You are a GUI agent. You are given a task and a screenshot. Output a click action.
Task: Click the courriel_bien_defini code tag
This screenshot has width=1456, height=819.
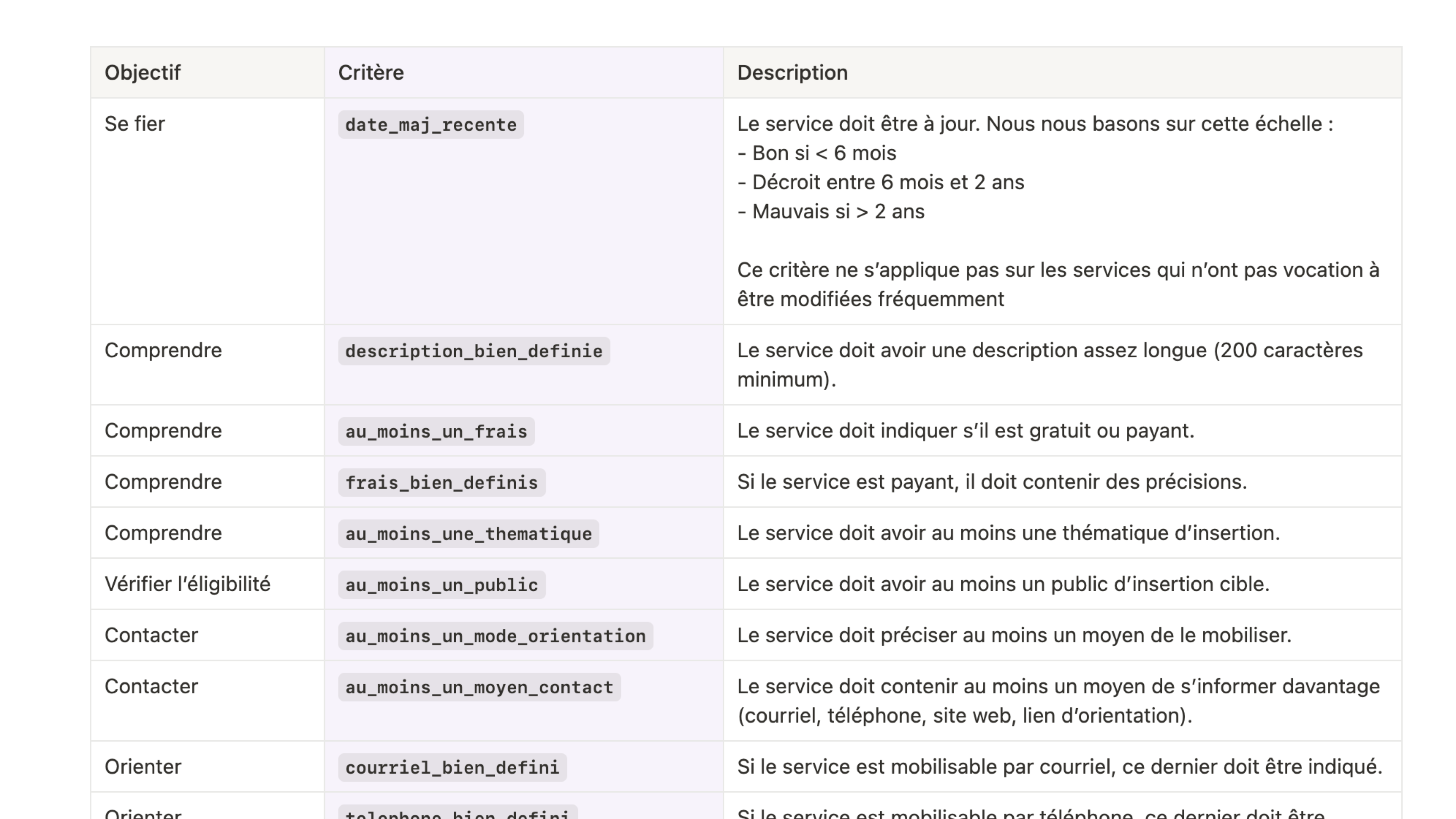tap(452, 768)
